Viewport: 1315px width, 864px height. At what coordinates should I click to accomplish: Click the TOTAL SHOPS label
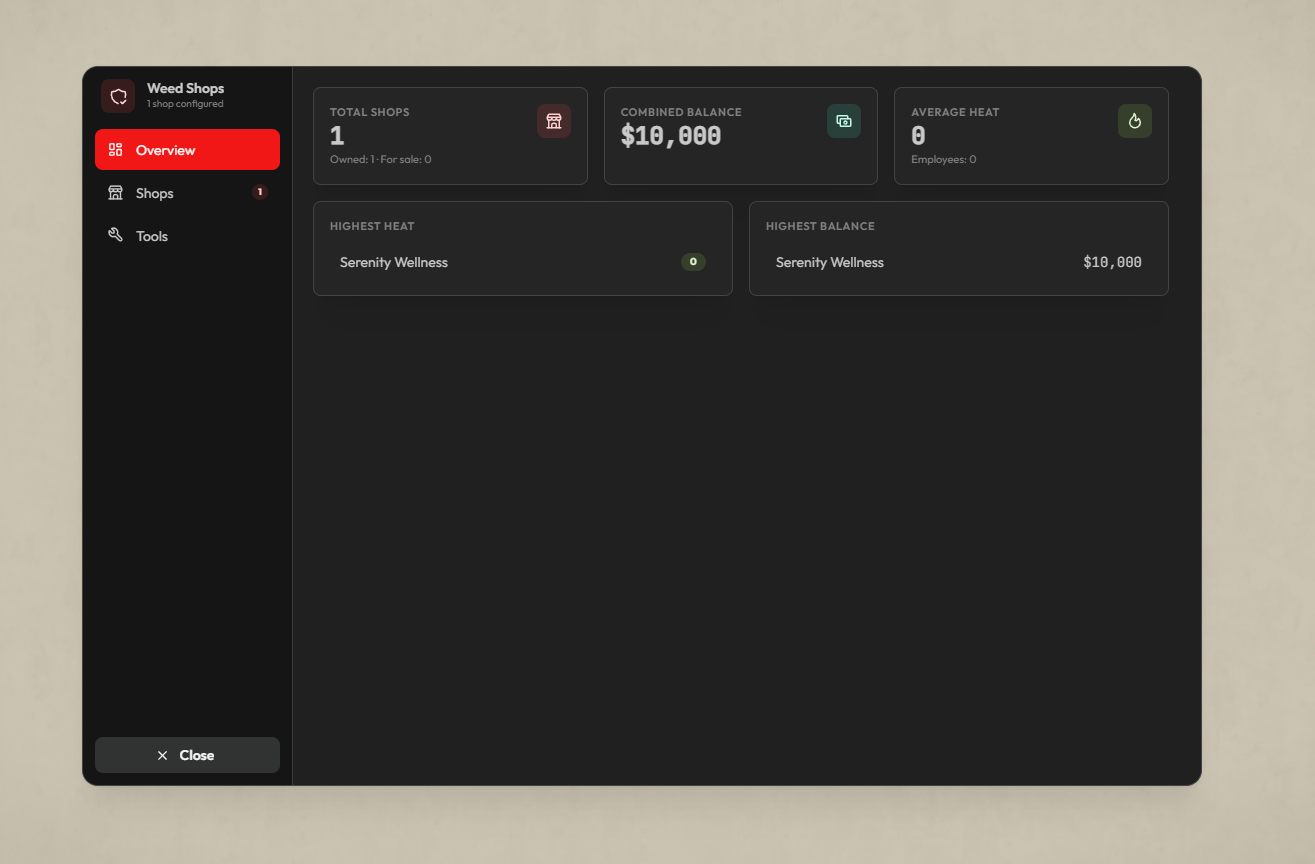point(369,112)
